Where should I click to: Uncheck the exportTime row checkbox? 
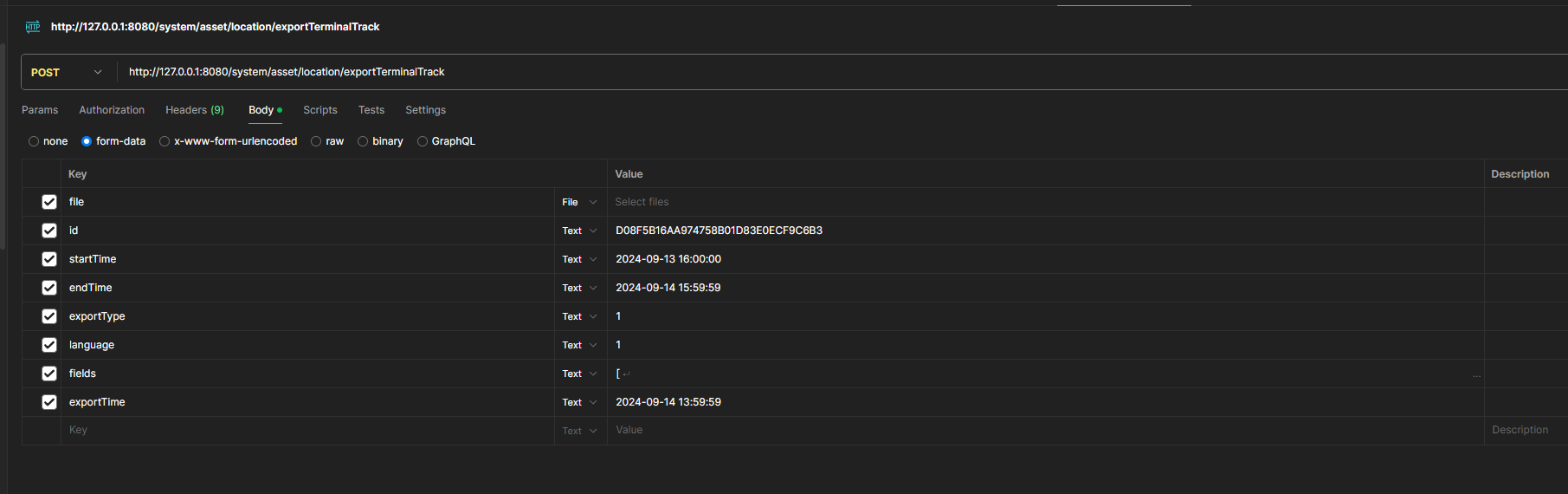pyautogui.click(x=49, y=402)
